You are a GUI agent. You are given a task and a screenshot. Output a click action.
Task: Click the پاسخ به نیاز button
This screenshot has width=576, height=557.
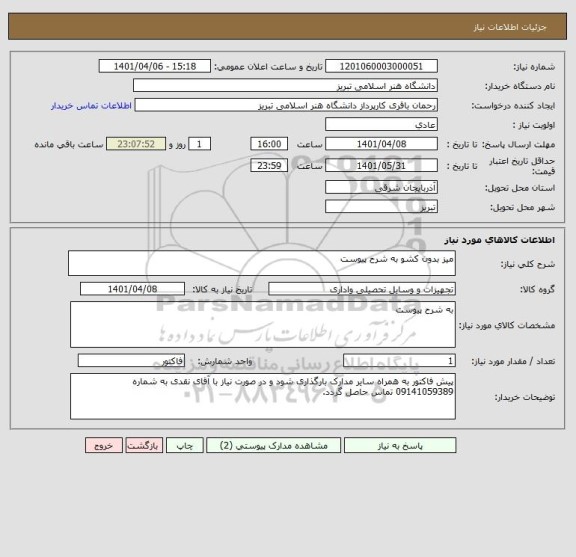pos(400,445)
